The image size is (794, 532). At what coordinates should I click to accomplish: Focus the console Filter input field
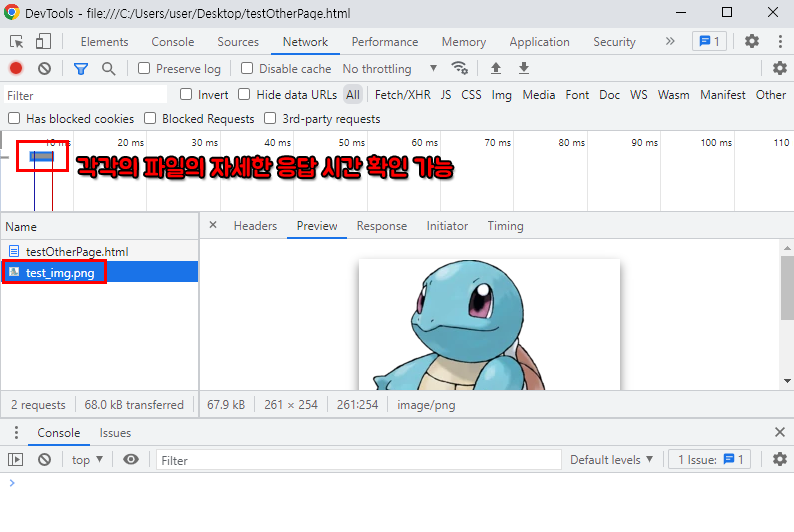click(x=359, y=460)
